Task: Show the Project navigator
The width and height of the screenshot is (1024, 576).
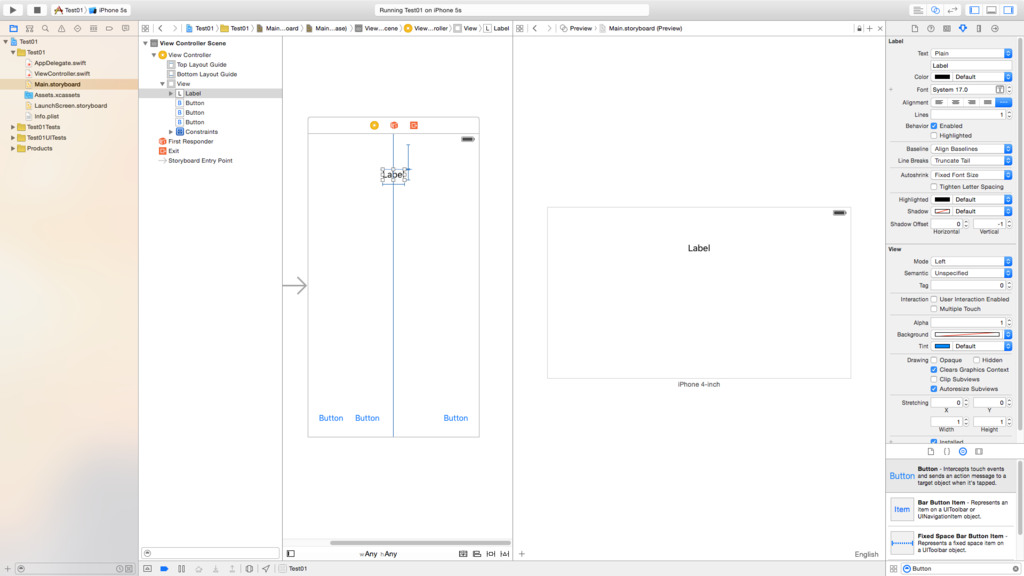Action: point(13,28)
